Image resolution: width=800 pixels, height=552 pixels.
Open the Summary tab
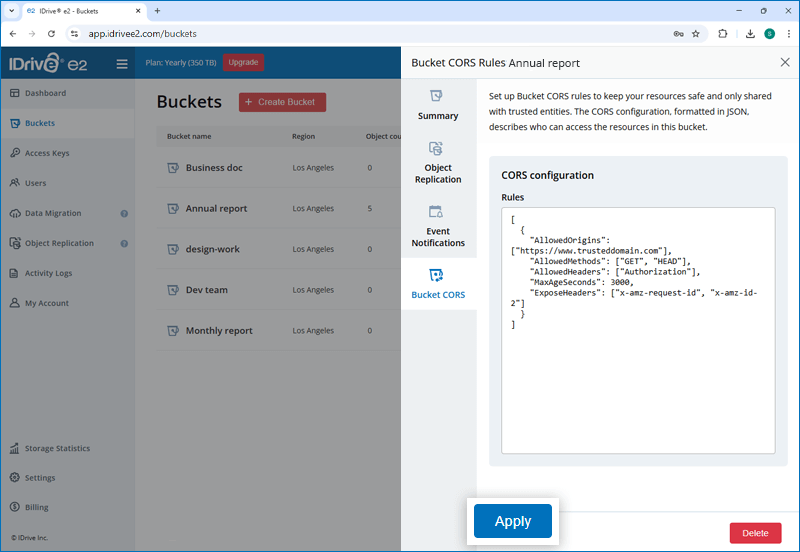[x=438, y=104]
